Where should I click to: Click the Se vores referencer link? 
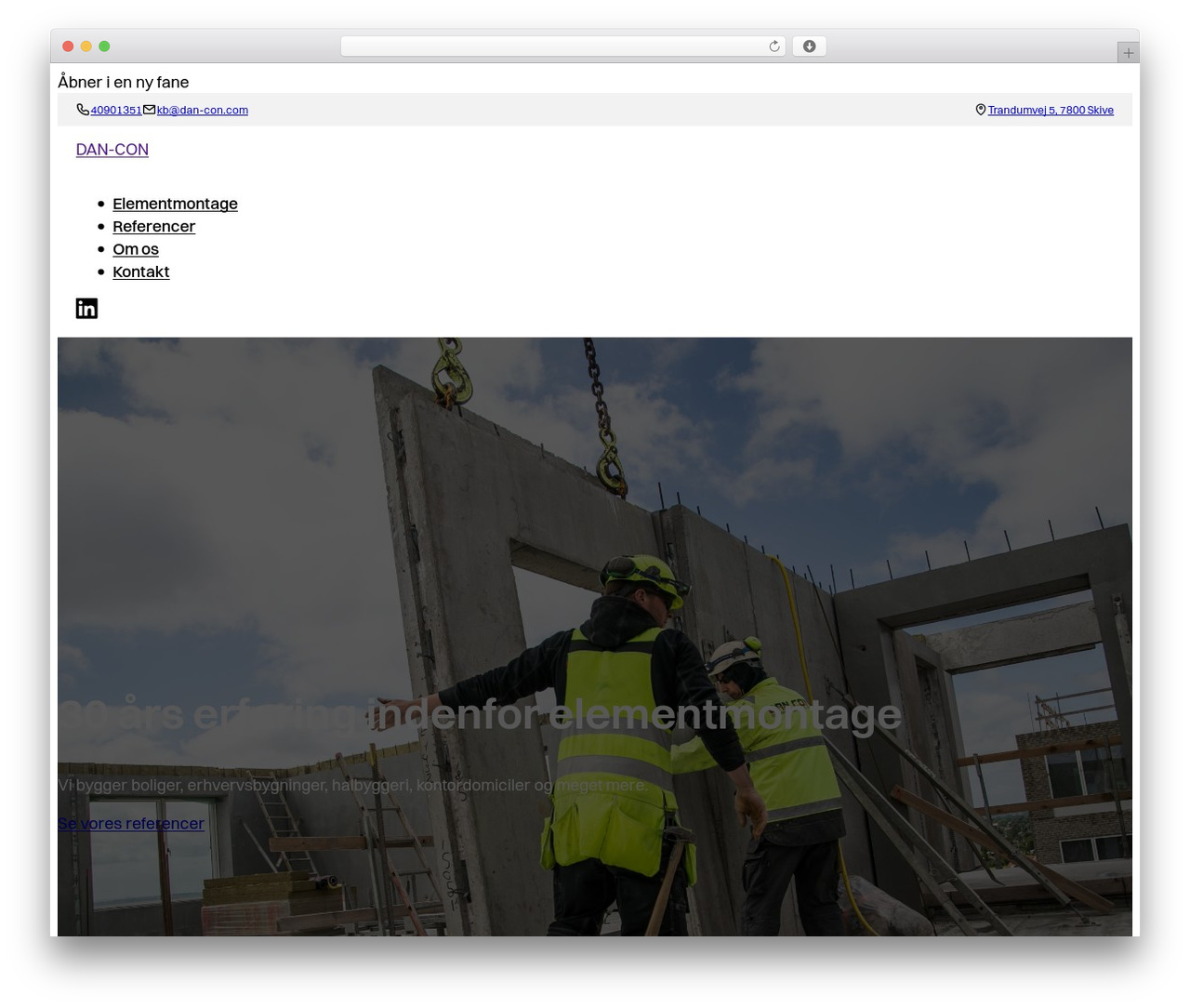(131, 823)
